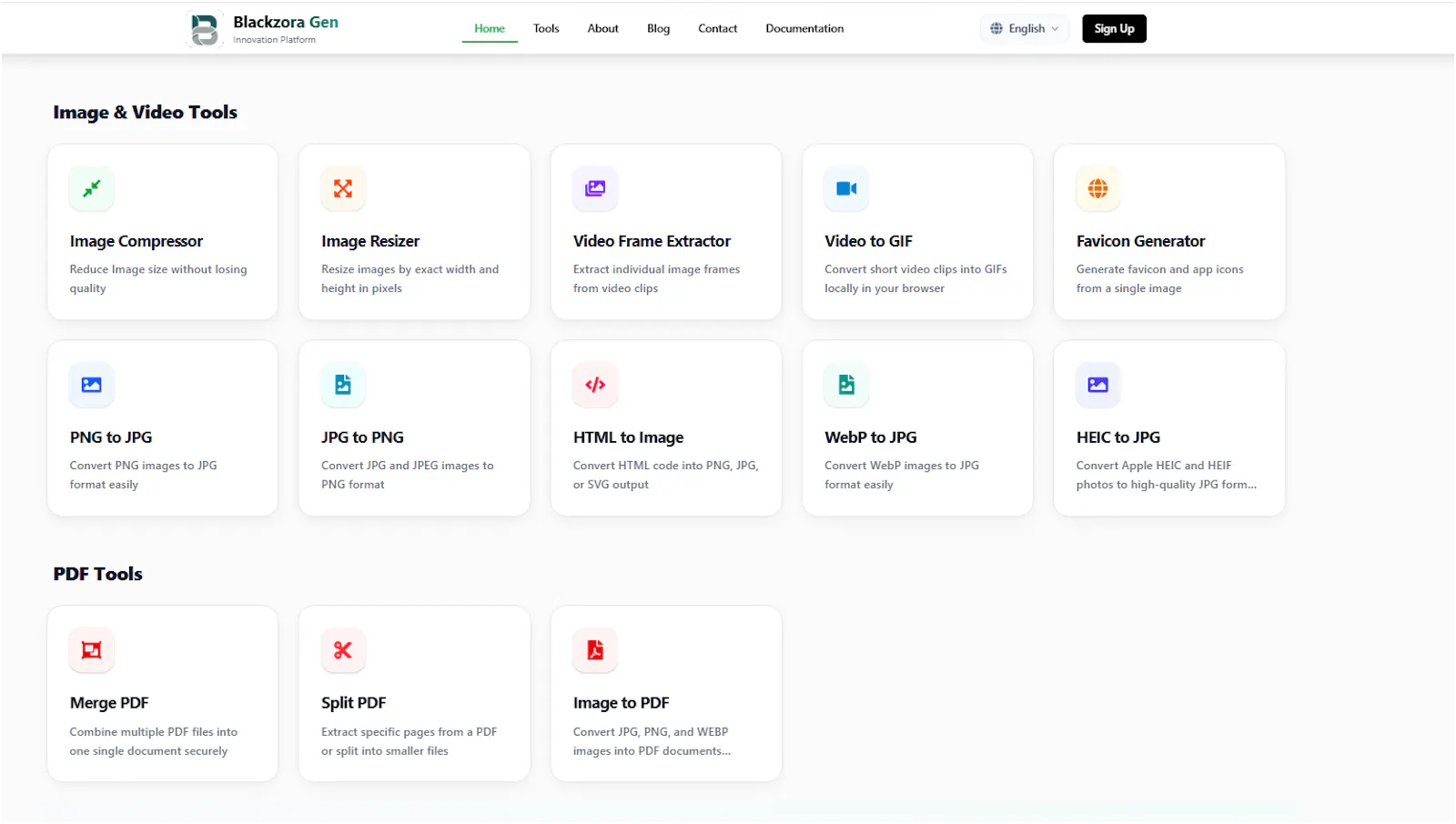
Task: Open the Video to GIF title
Action: 868,241
